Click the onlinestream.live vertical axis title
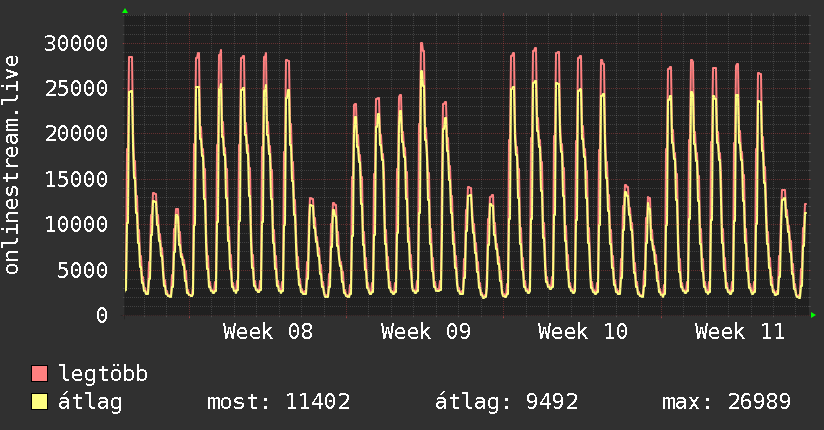 coord(12,179)
